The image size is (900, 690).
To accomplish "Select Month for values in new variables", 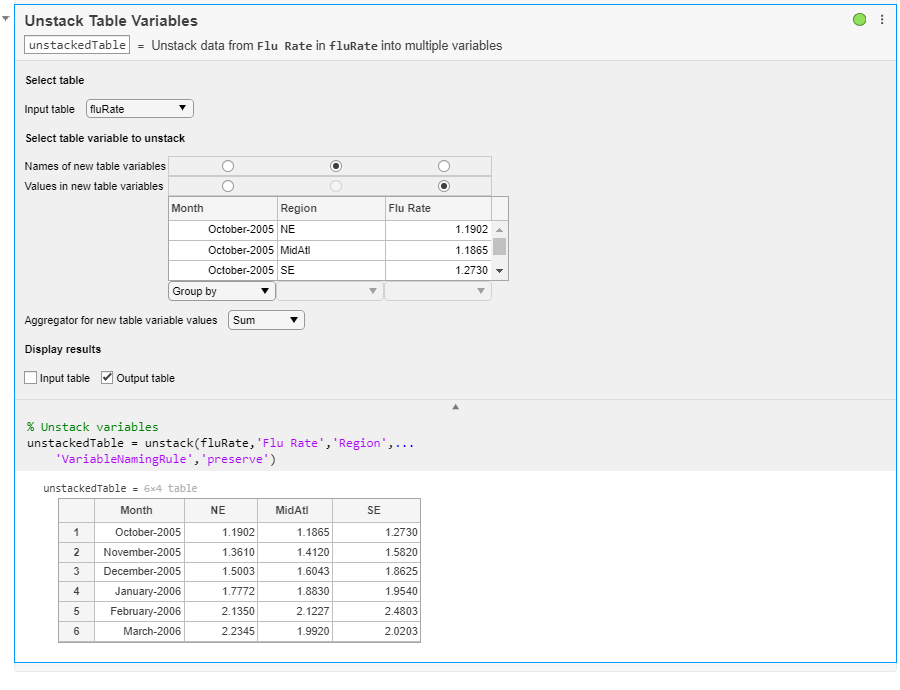I will coord(228,186).
